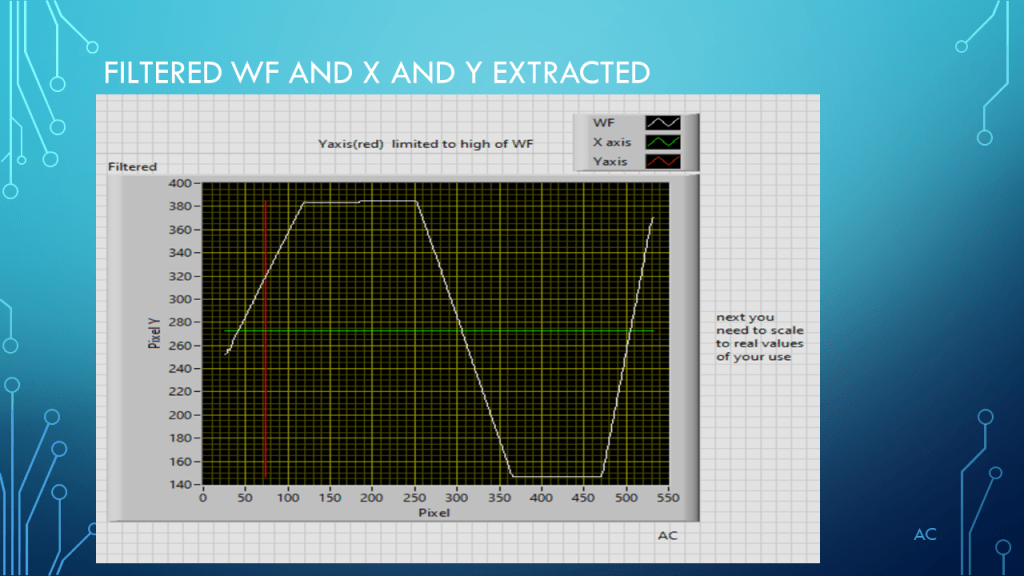The width and height of the screenshot is (1024, 576).
Task: Select the slide title Filtered WF text
Action: click(377, 73)
